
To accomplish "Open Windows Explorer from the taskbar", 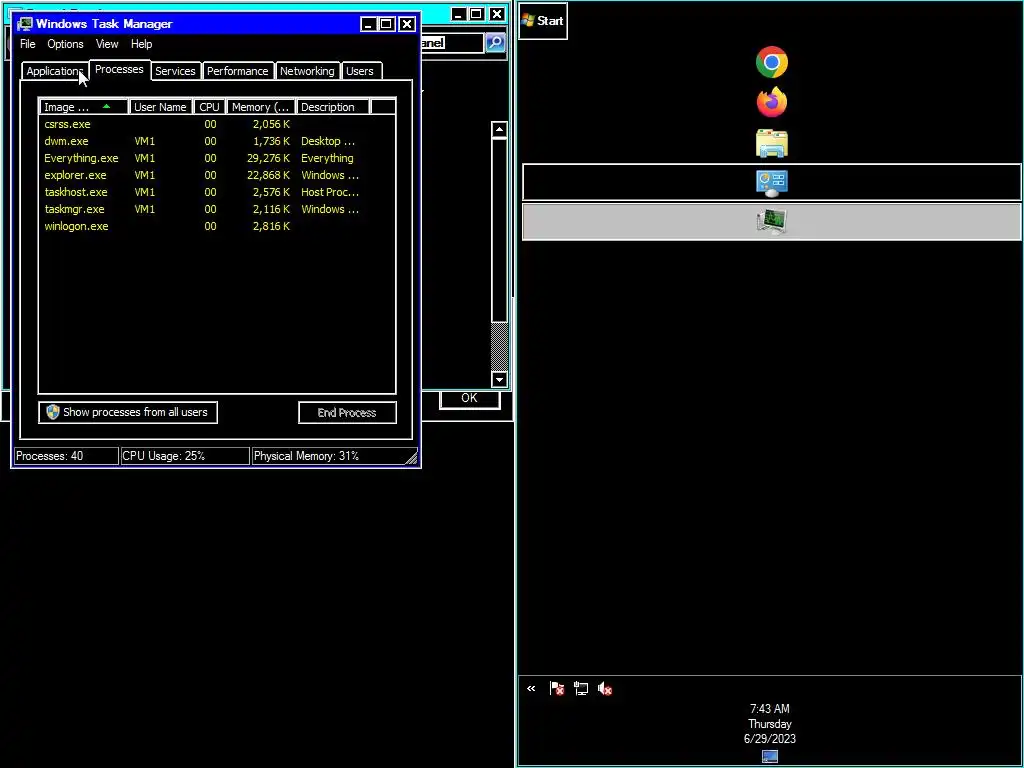I will pos(771,143).
